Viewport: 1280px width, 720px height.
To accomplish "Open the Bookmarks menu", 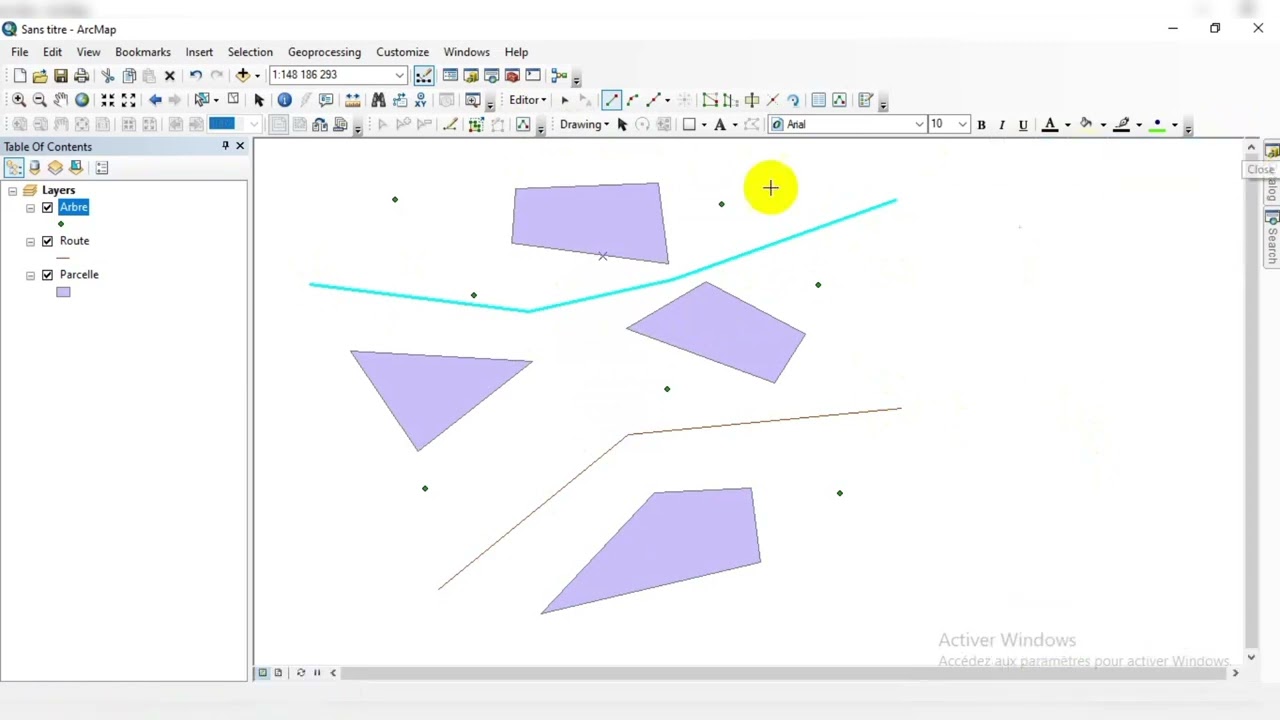I will coord(143,52).
